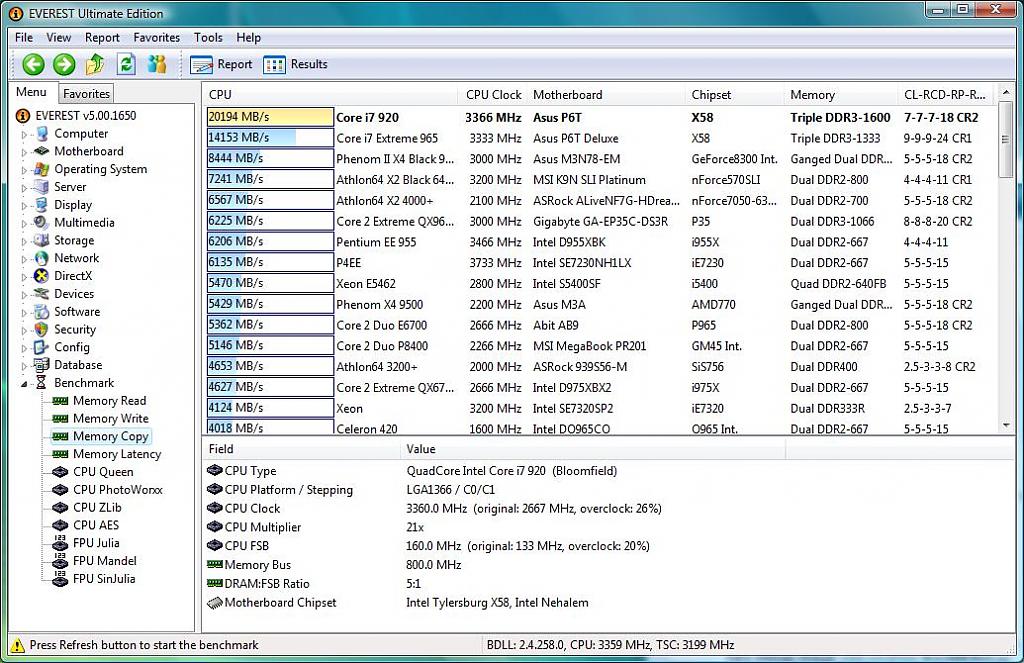Expand the Motherboard tree node
The image size is (1024, 663).
(24, 152)
